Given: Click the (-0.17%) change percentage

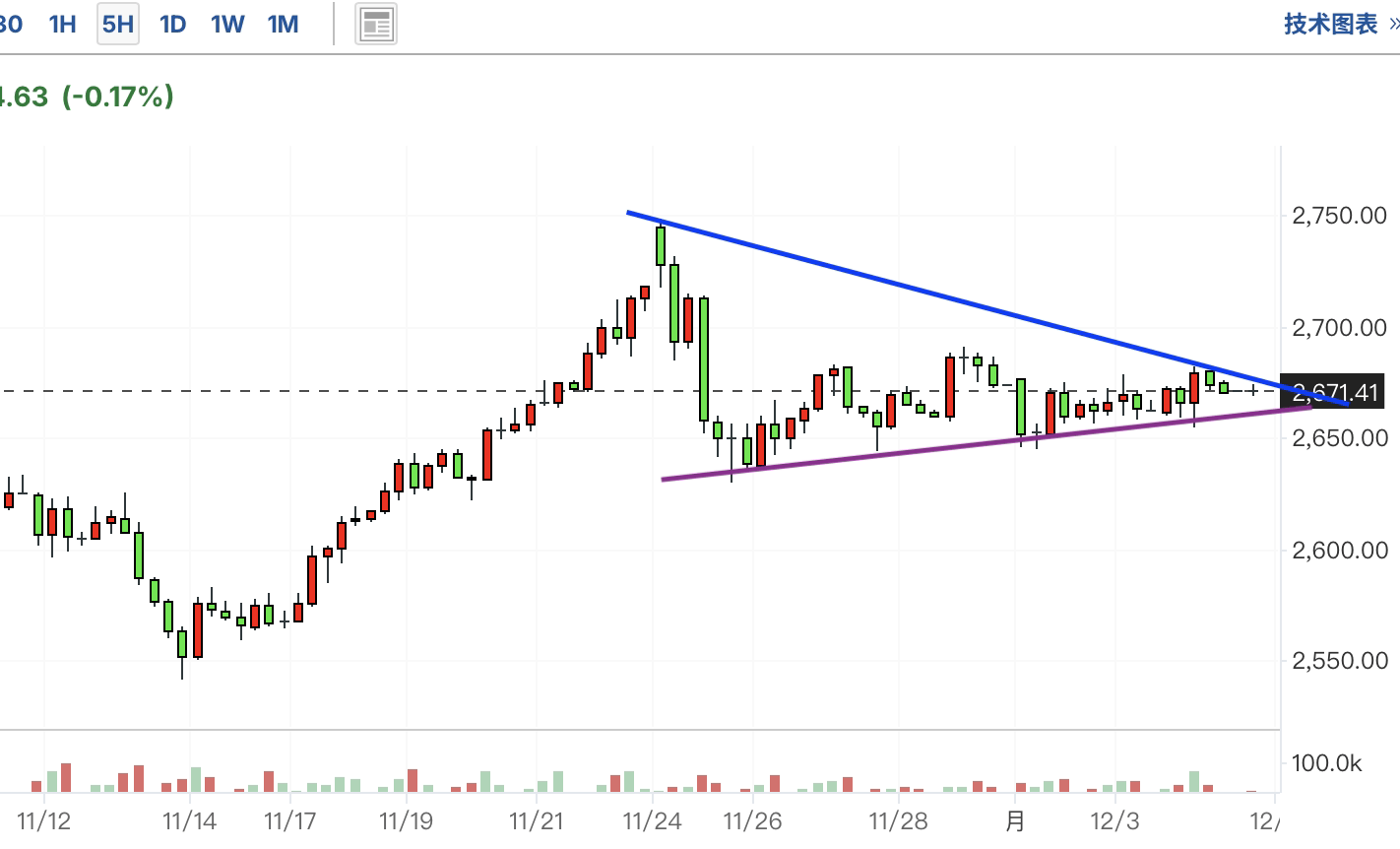Looking at the screenshot, I should pos(117,97).
